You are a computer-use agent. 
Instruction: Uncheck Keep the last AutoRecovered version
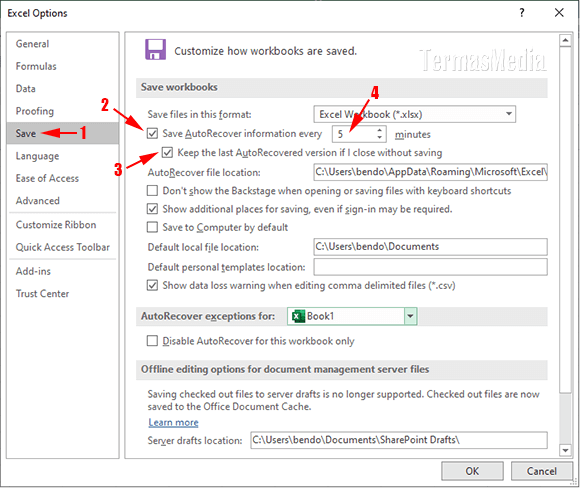tap(167, 152)
